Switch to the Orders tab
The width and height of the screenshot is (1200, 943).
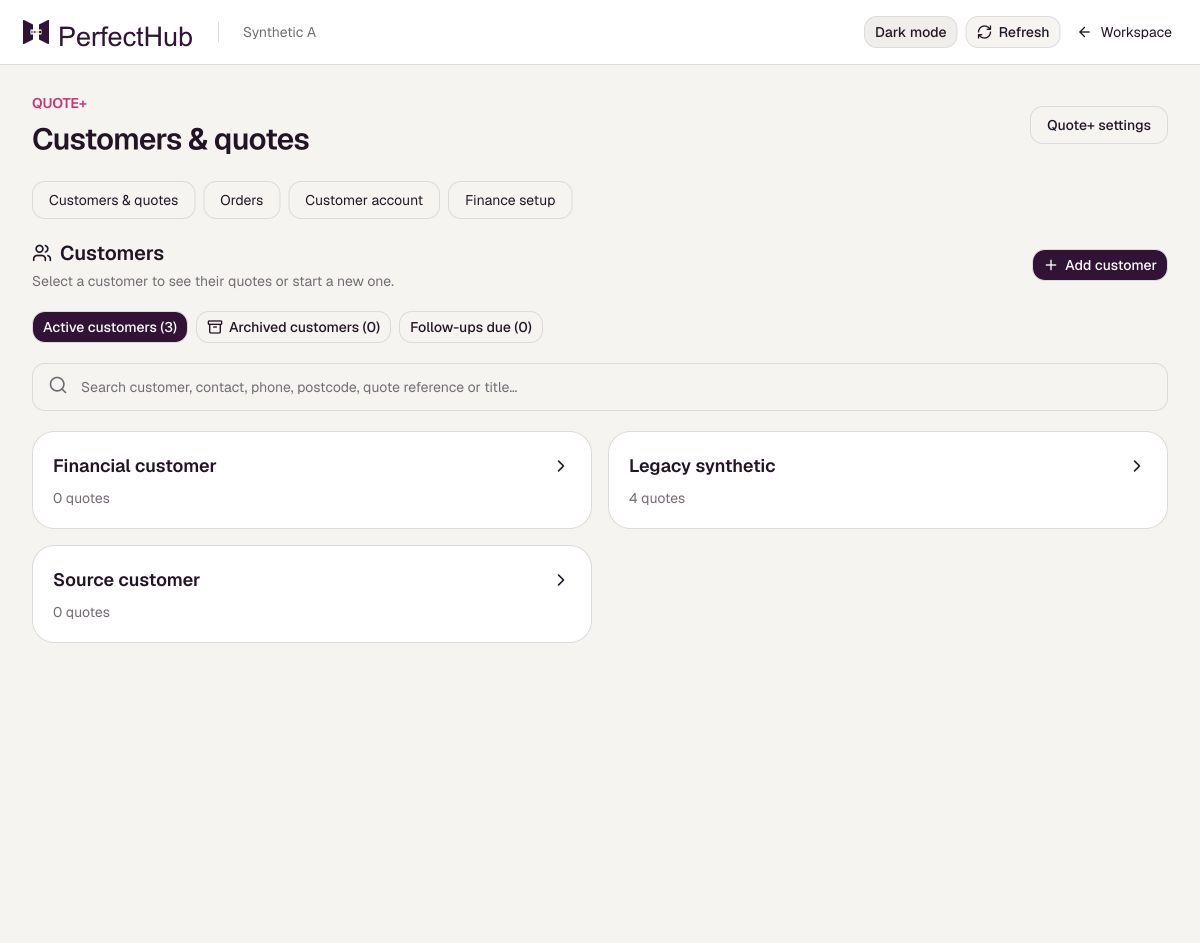point(242,200)
